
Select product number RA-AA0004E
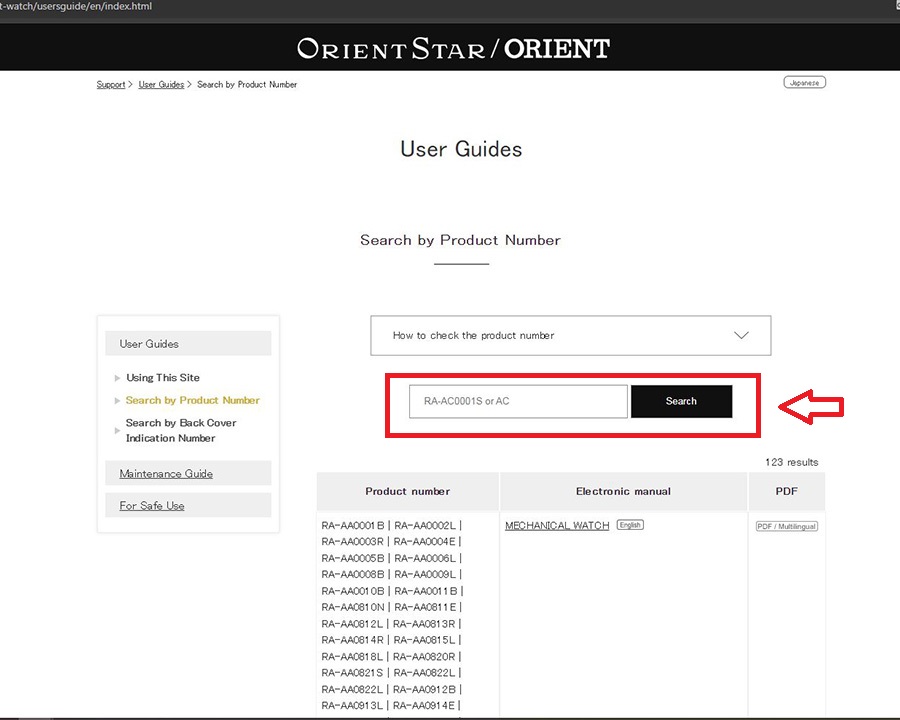(425, 541)
